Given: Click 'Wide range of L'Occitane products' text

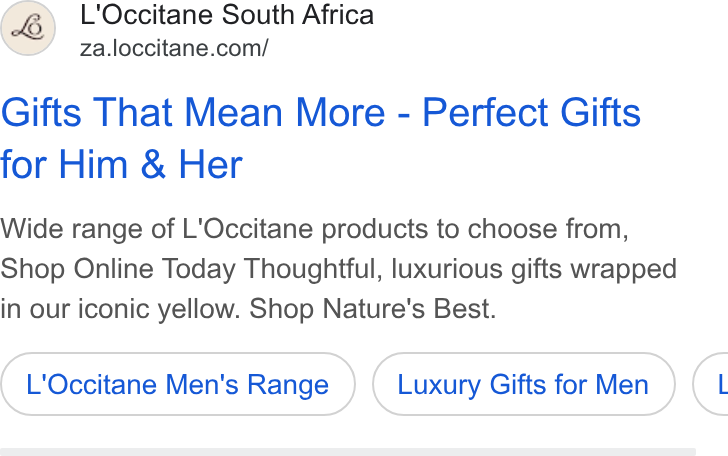Looking at the screenshot, I should tap(214, 229).
